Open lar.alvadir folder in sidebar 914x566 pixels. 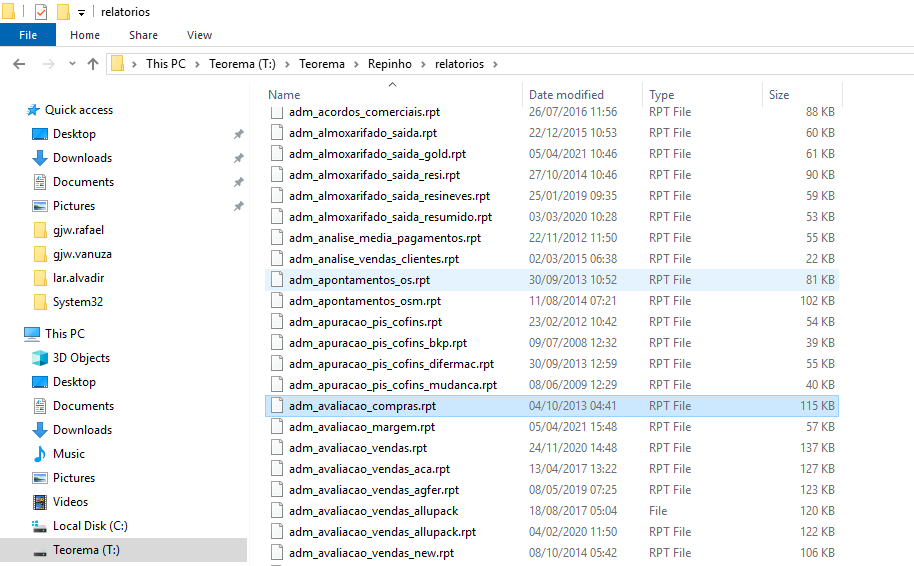(x=78, y=278)
